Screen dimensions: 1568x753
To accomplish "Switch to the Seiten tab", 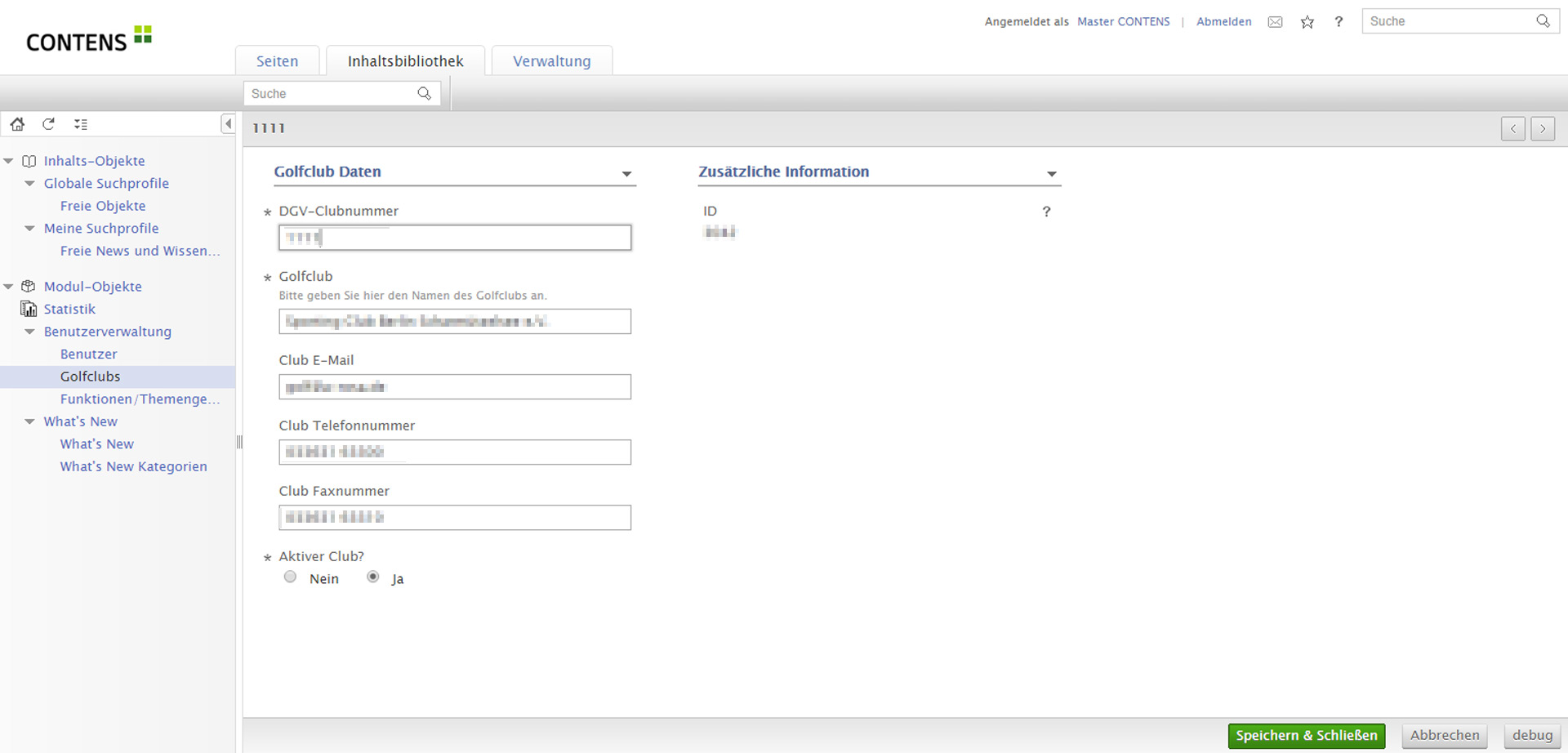I will pos(277,61).
